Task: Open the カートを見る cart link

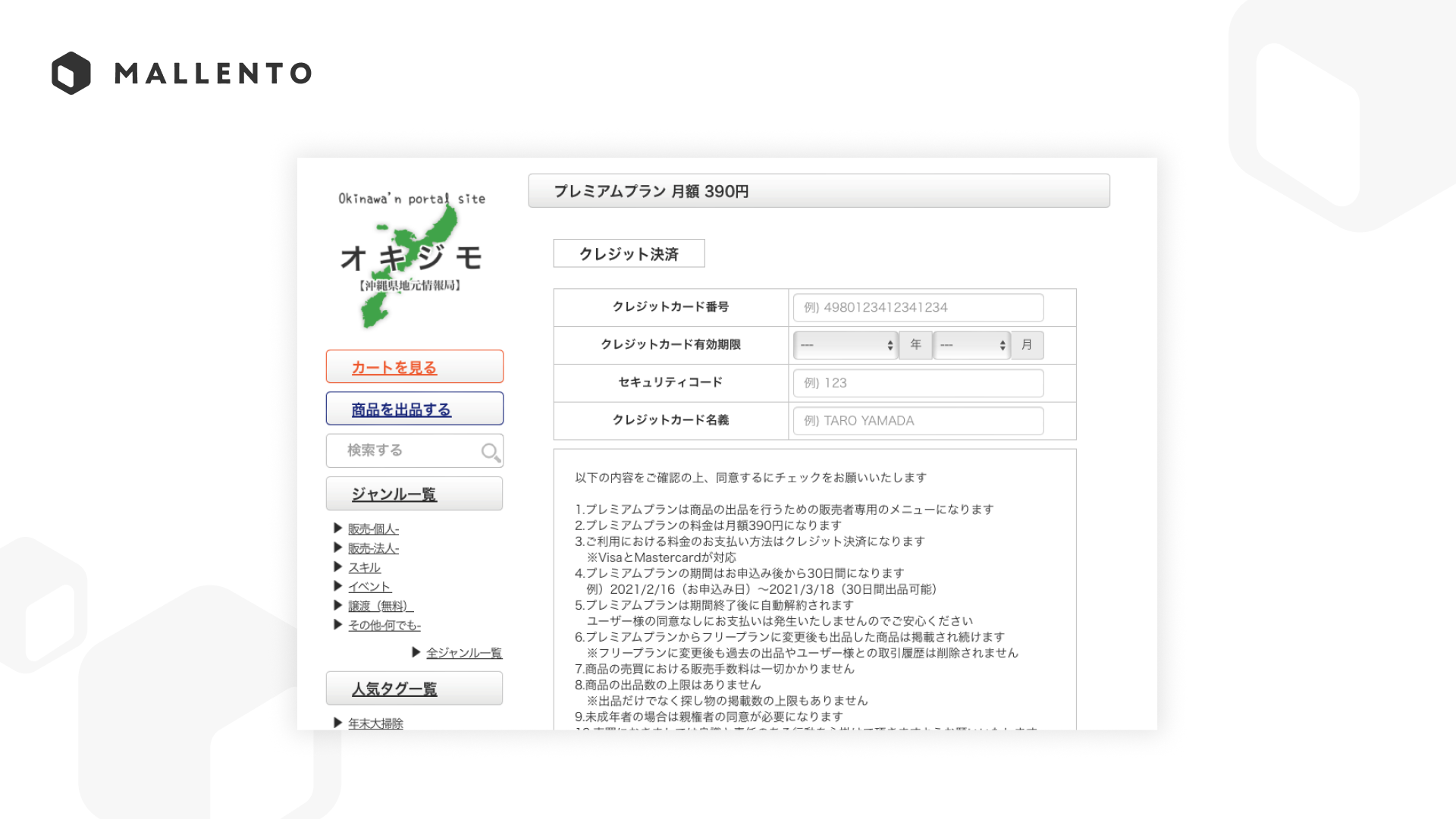Action: click(394, 368)
